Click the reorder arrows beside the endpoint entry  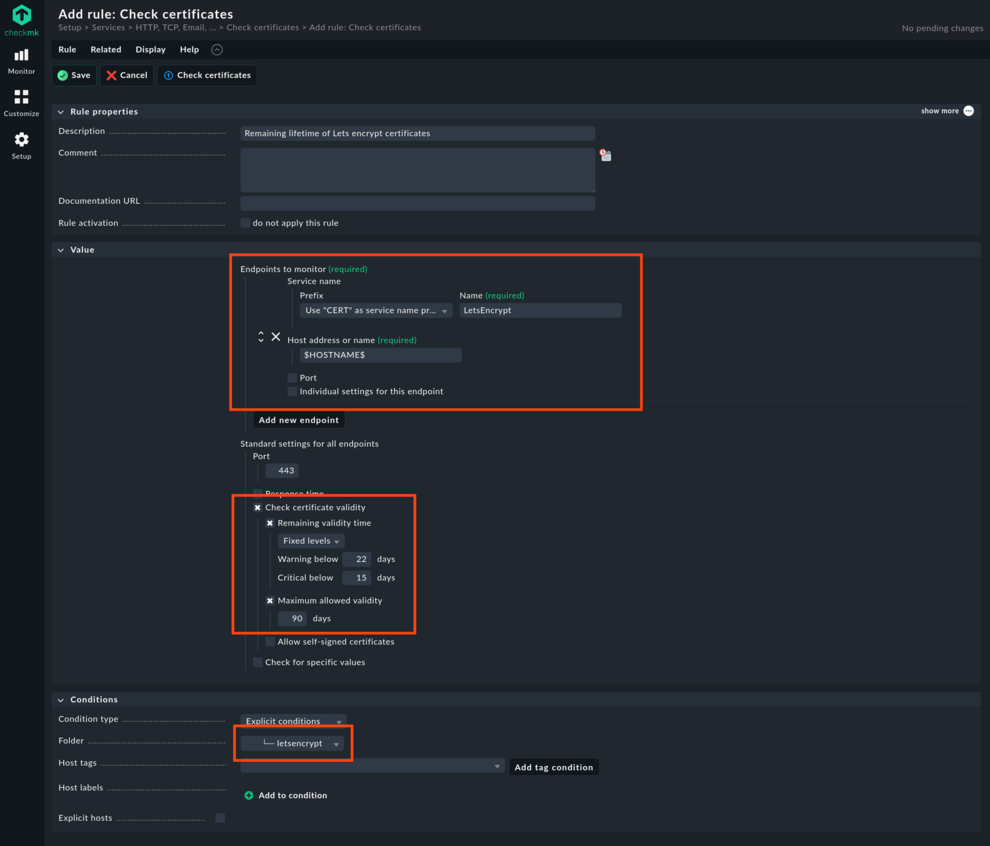pos(261,337)
